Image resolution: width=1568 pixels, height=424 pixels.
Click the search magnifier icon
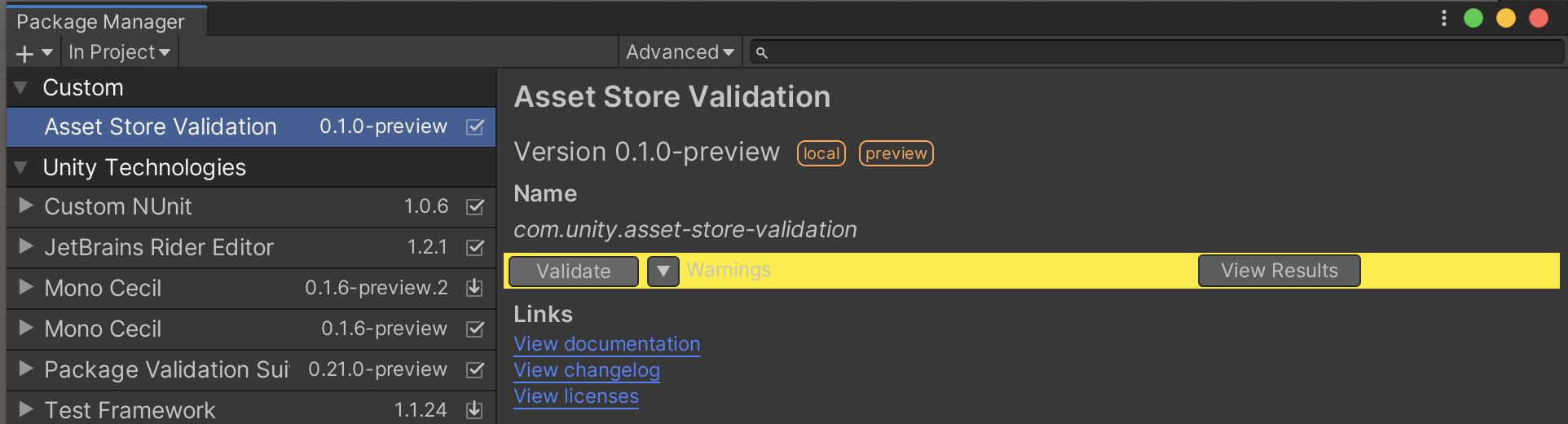click(761, 53)
